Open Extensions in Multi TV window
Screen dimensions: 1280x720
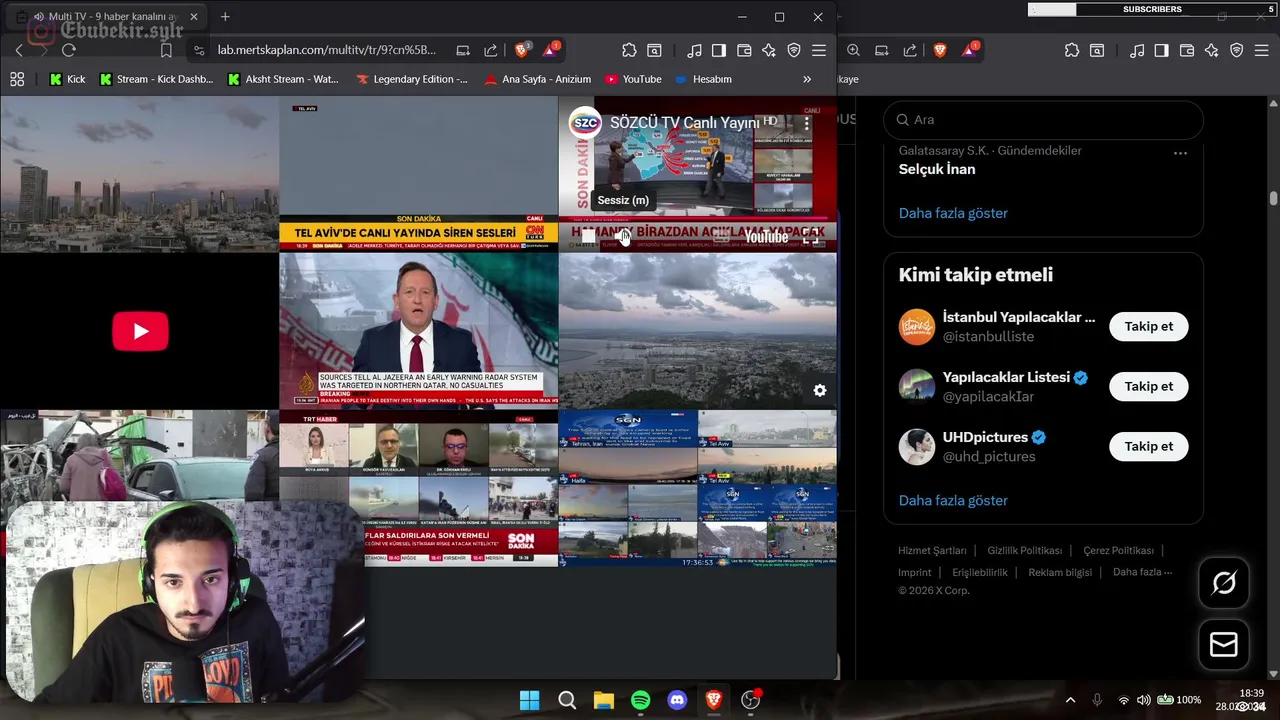[629, 50]
